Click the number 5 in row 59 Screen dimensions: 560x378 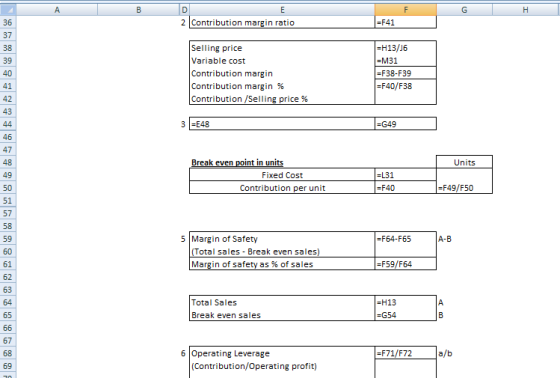(x=183, y=239)
